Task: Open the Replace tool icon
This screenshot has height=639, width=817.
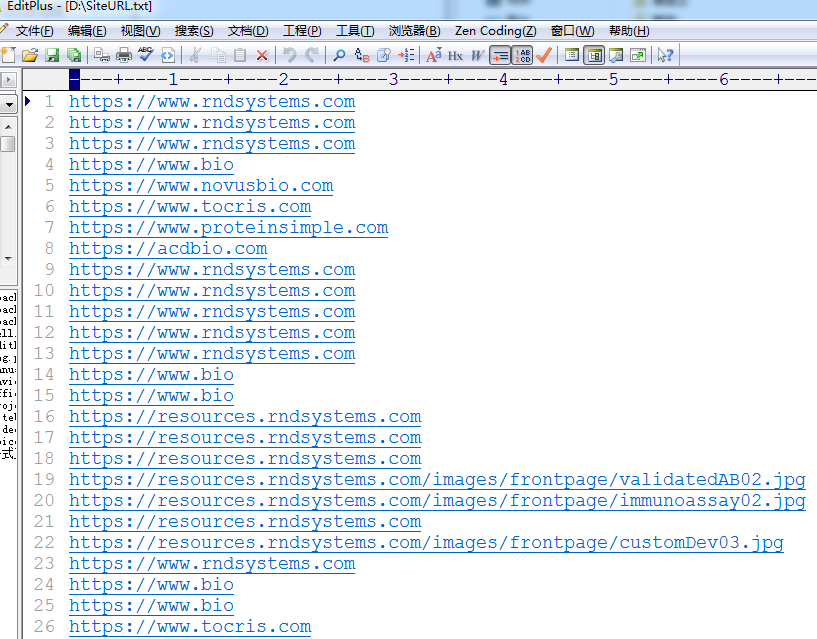Action: pos(362,55)
